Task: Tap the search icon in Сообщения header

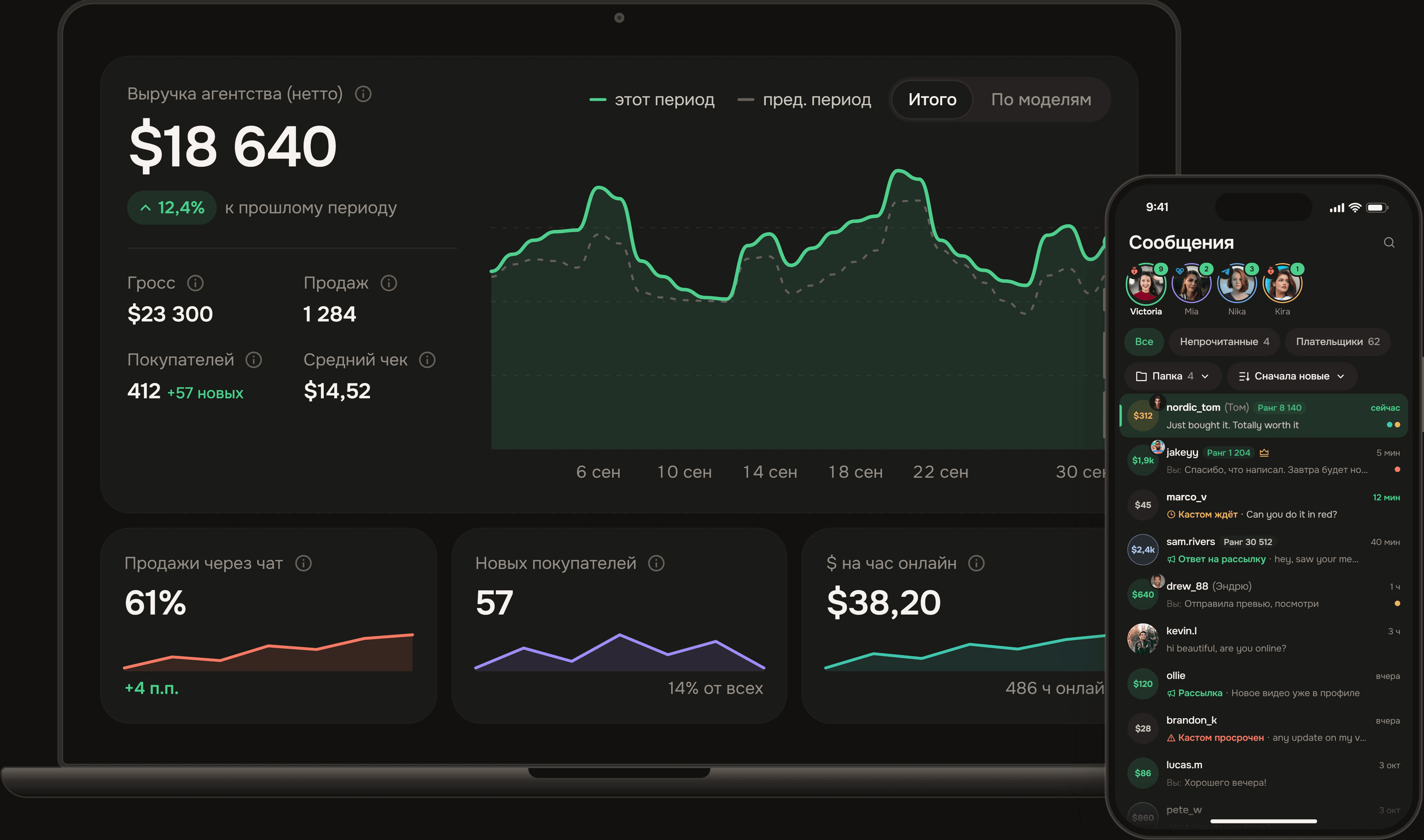Action: click(1389, 242)
